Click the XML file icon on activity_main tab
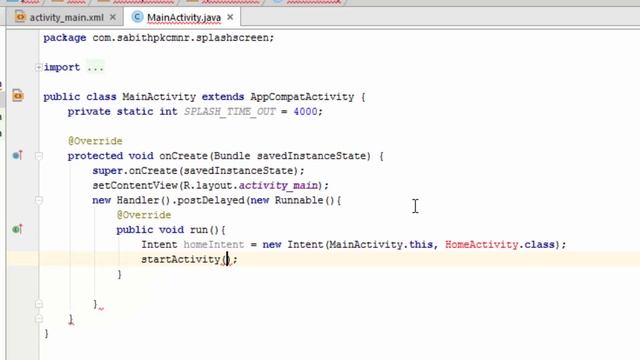Viewport: 640px width, 360px height. point(20,17)
